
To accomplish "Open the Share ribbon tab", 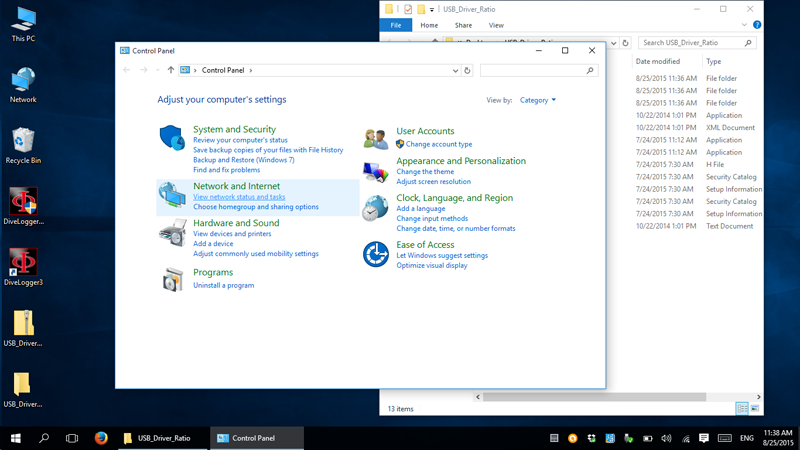I will [463, 25].
